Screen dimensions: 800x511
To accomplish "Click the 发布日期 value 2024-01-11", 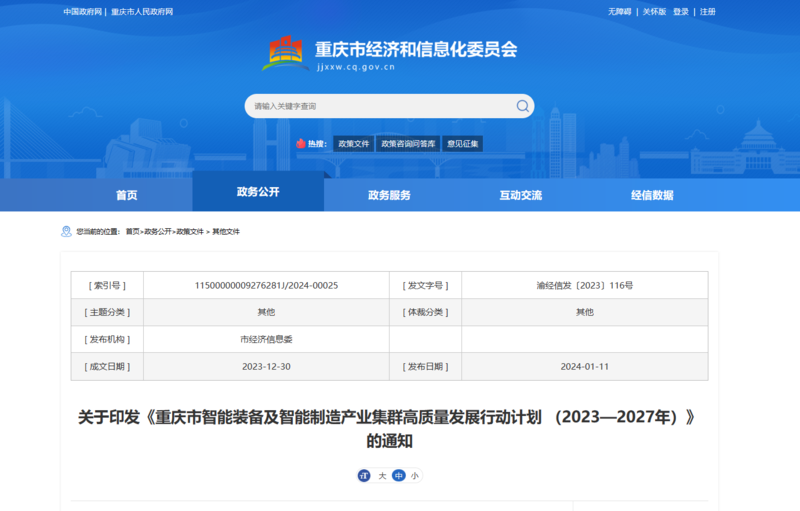I will click(x=585, y=367).
